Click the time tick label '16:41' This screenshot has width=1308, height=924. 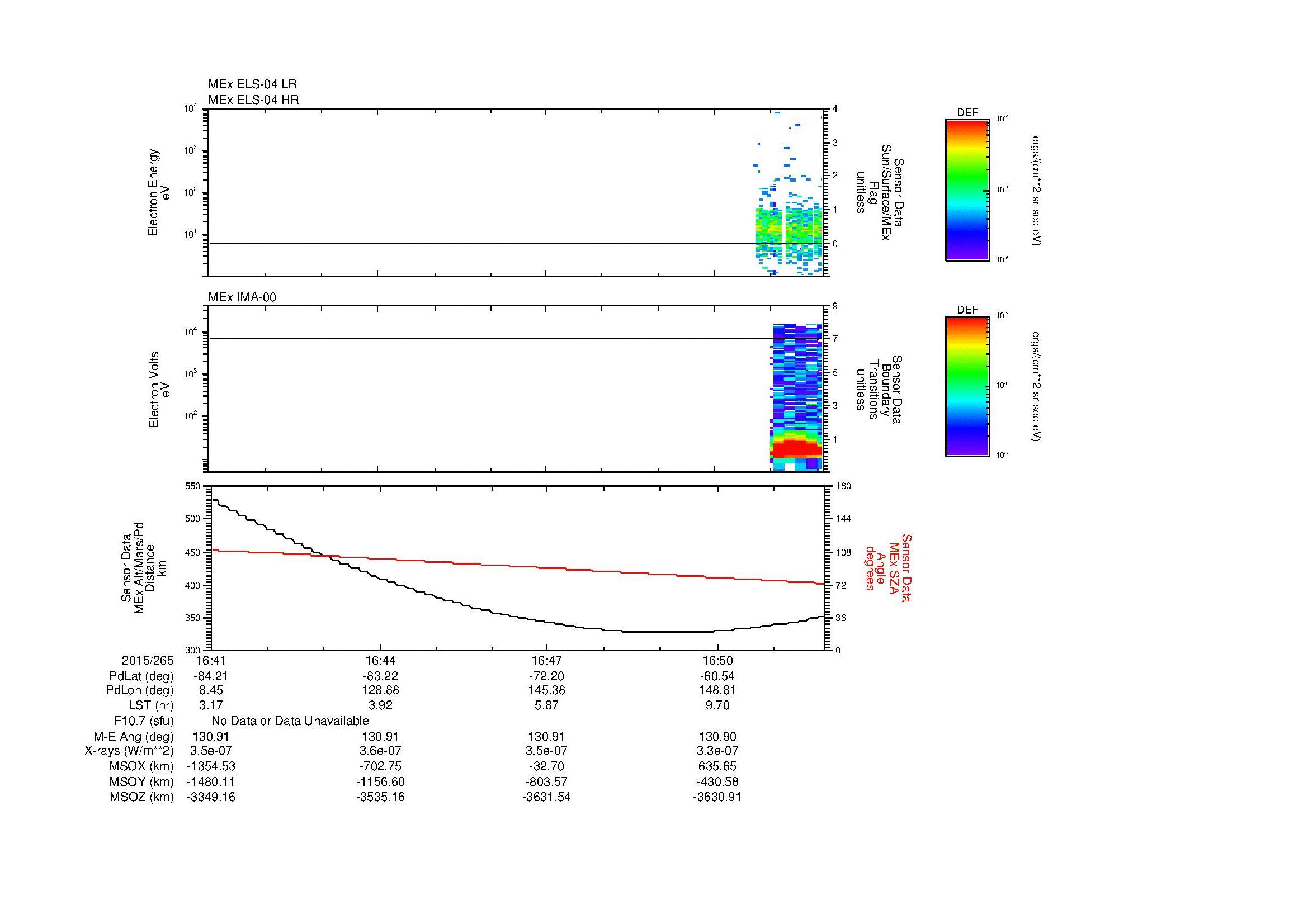tap(211, 661)
